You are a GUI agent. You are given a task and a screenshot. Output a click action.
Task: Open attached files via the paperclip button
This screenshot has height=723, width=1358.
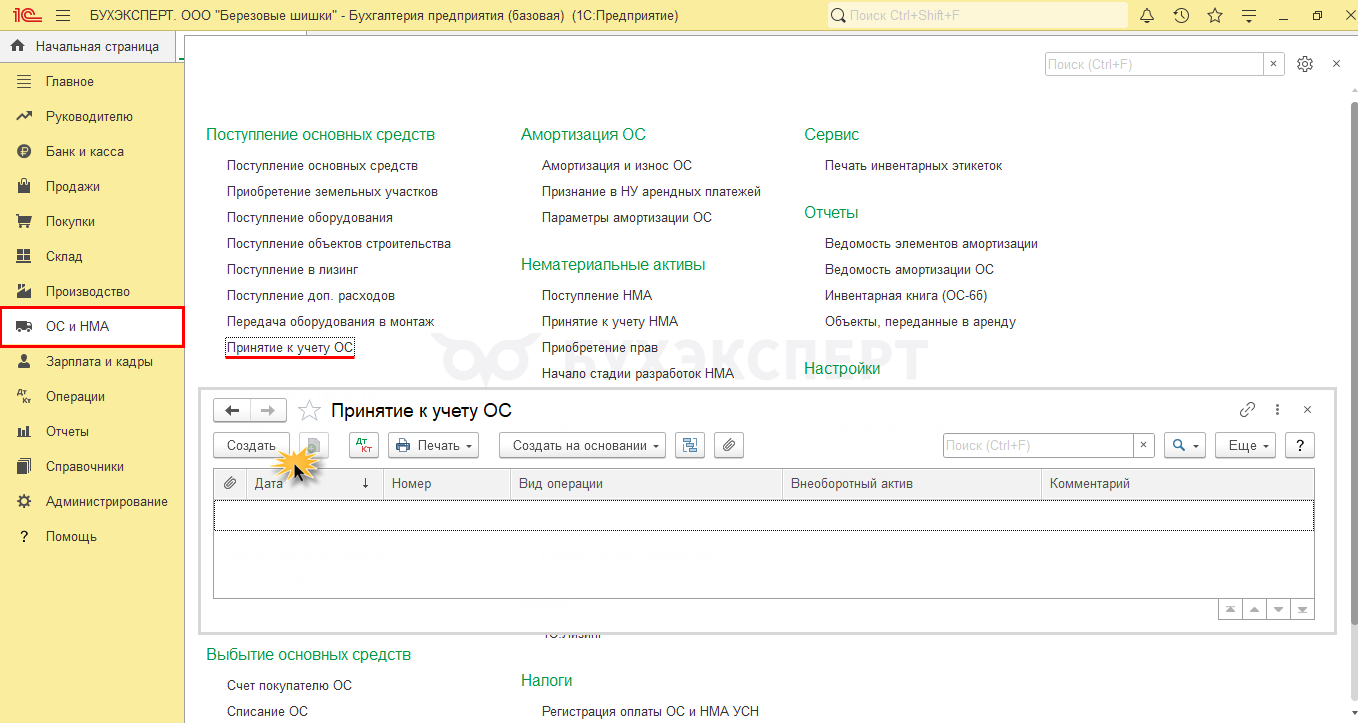pos(729,446)
